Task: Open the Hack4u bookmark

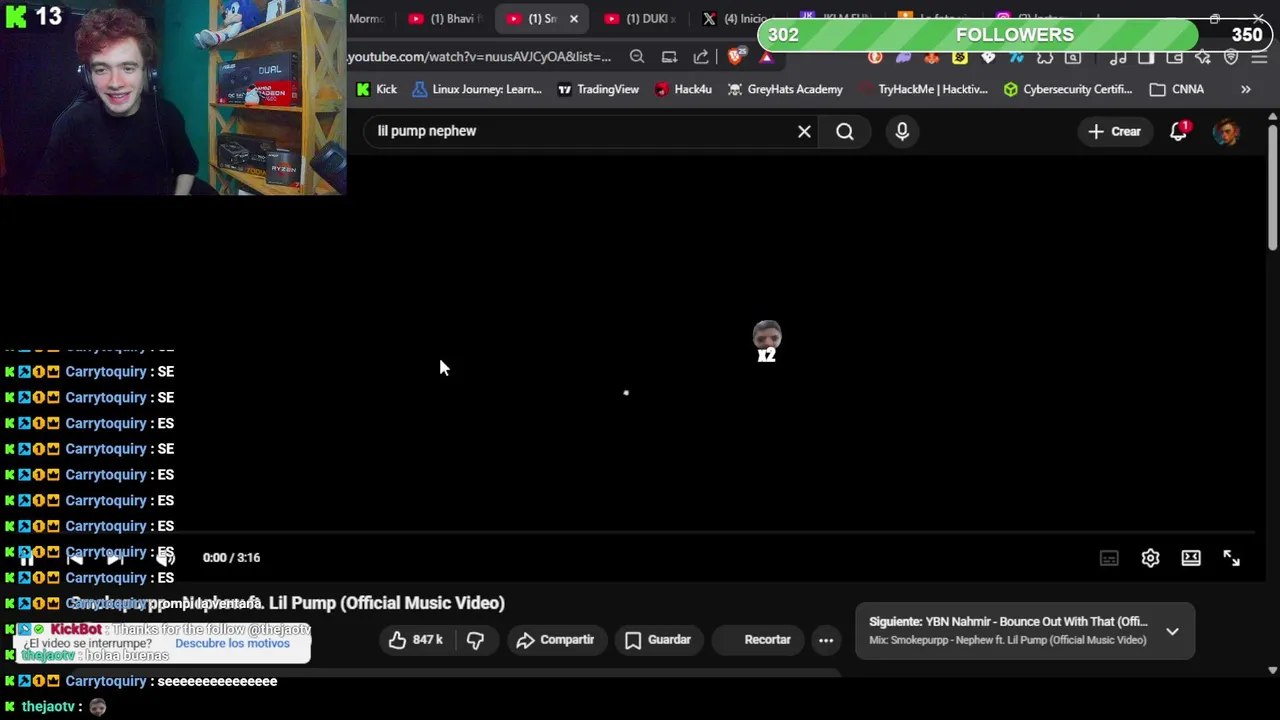Action: (682, 89)
